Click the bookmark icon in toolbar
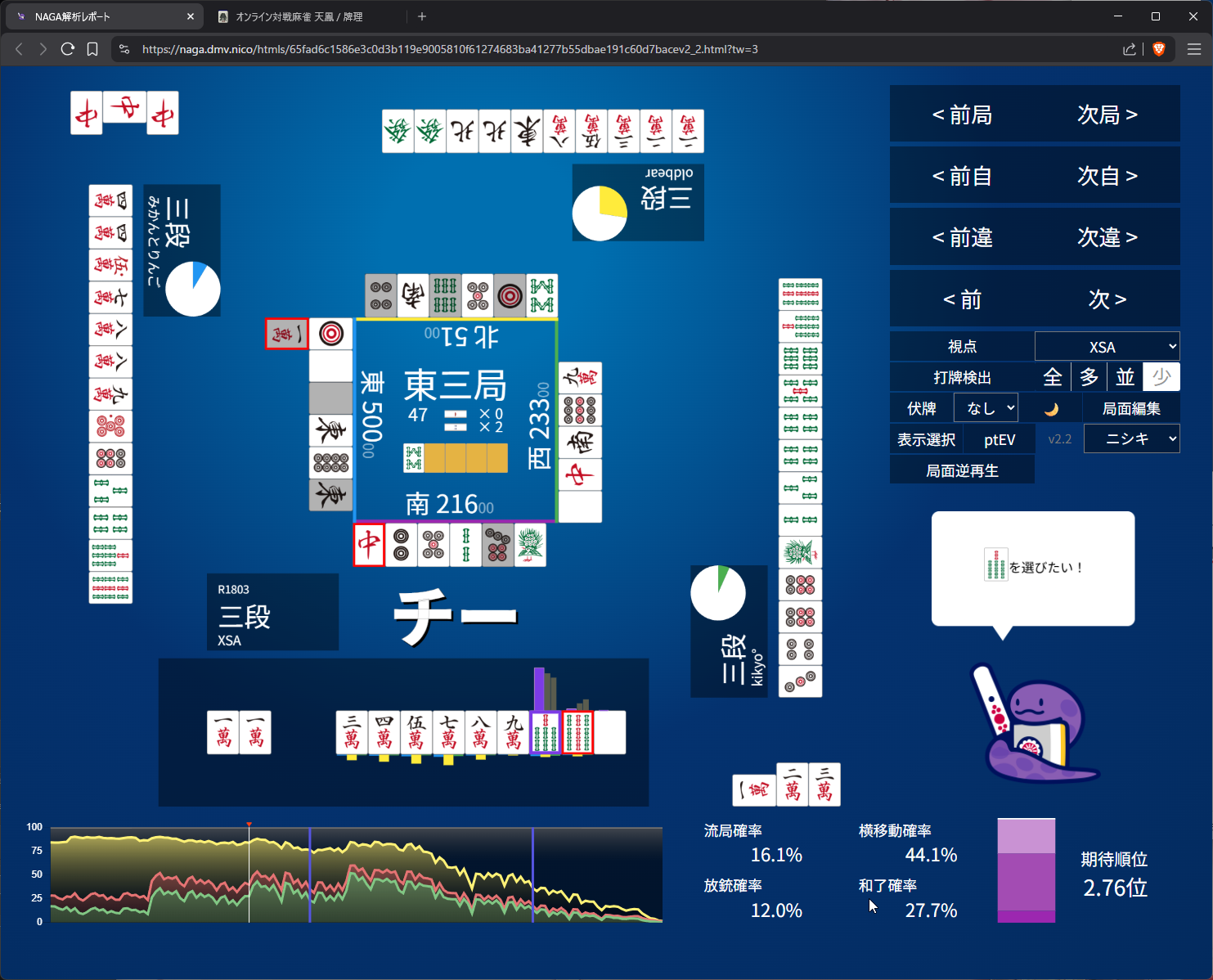Viewport: 1213px width, 980px height. (92, 49)
